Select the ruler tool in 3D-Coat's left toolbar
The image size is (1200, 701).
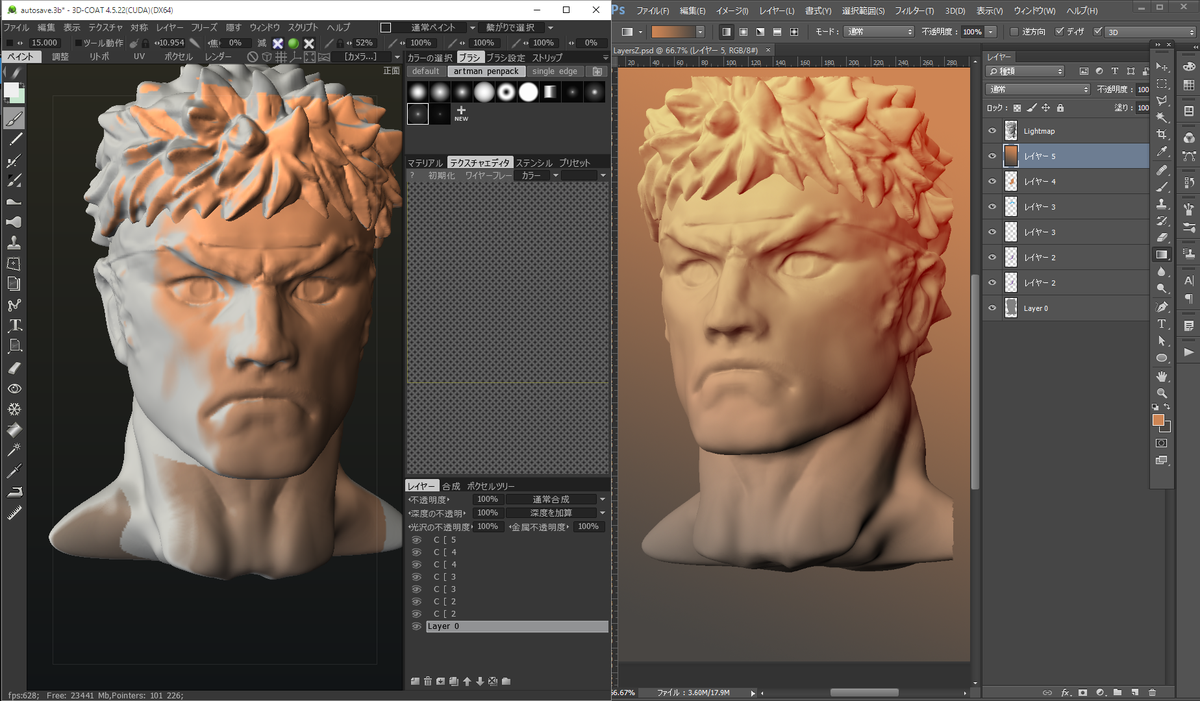click(x=15, y=512)
